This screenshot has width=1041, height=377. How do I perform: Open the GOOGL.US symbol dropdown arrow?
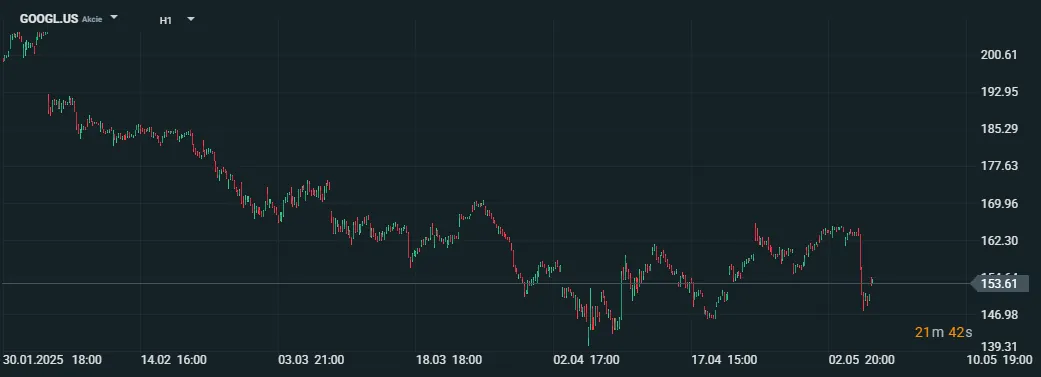114,18
